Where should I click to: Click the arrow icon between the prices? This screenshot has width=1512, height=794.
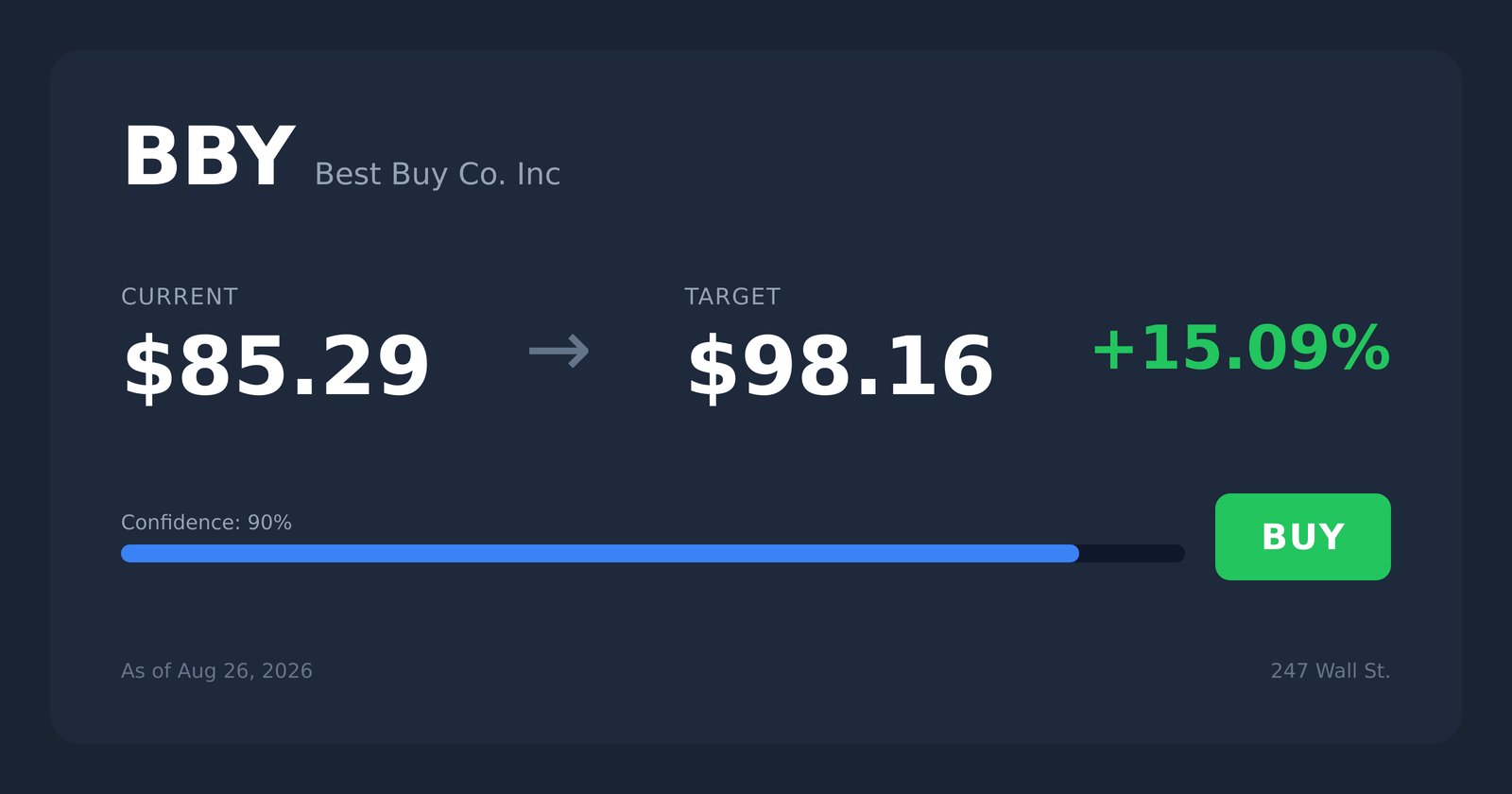point(558,352)
